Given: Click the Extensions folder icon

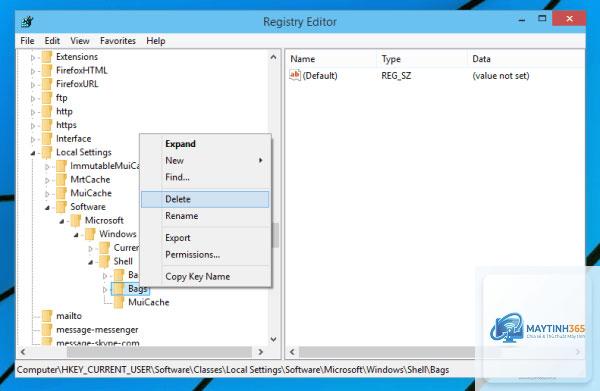Looking at the screenshot, I should 47,57.
